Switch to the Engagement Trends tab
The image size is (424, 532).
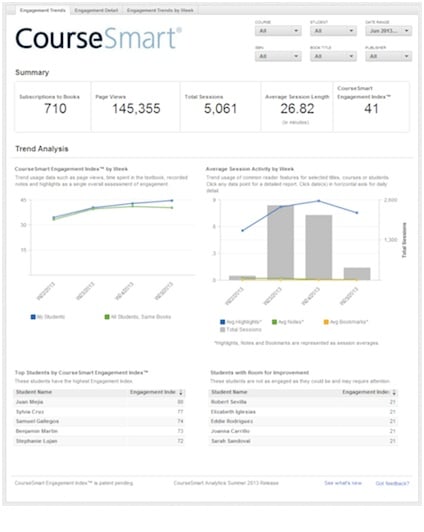pos(42,10)
